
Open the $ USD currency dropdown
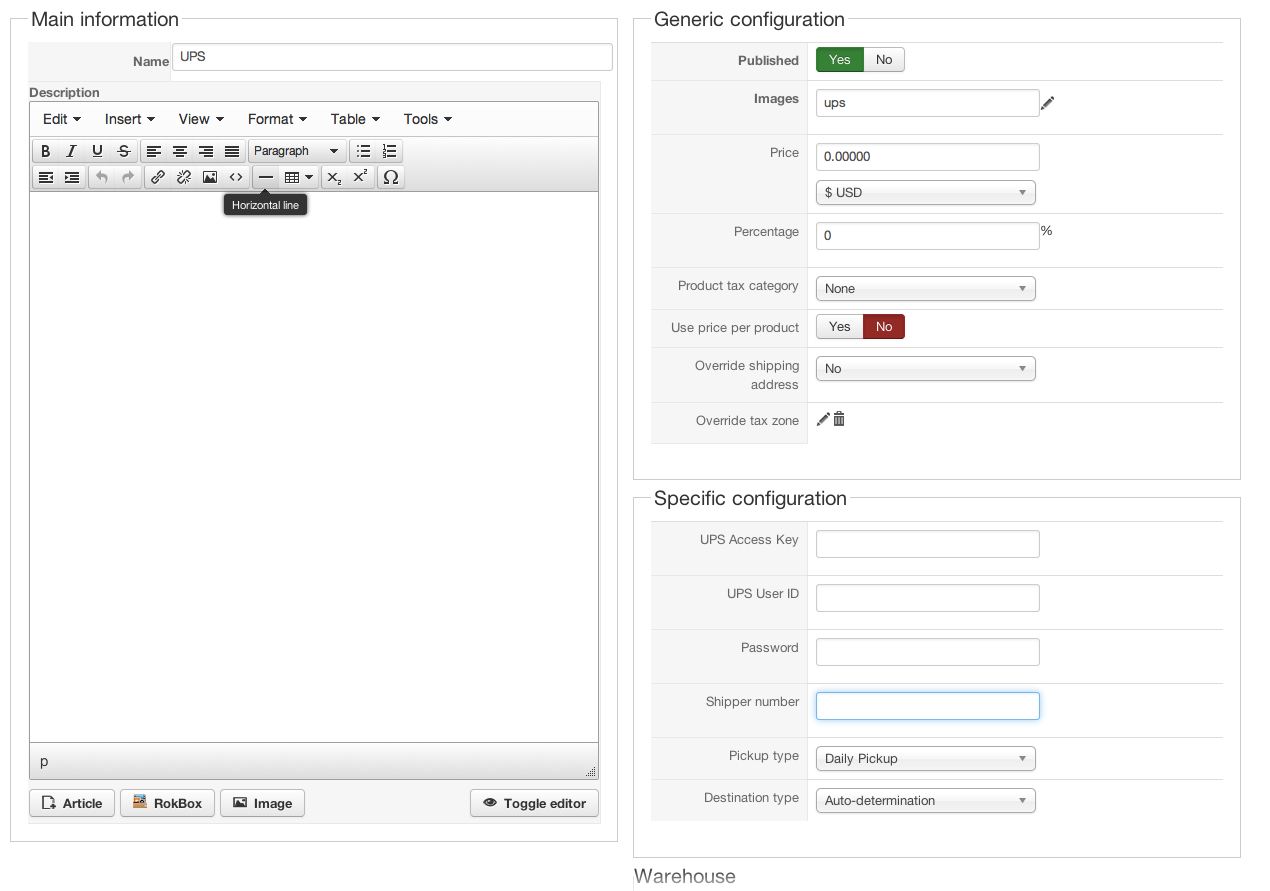click(x=926, y=192)
